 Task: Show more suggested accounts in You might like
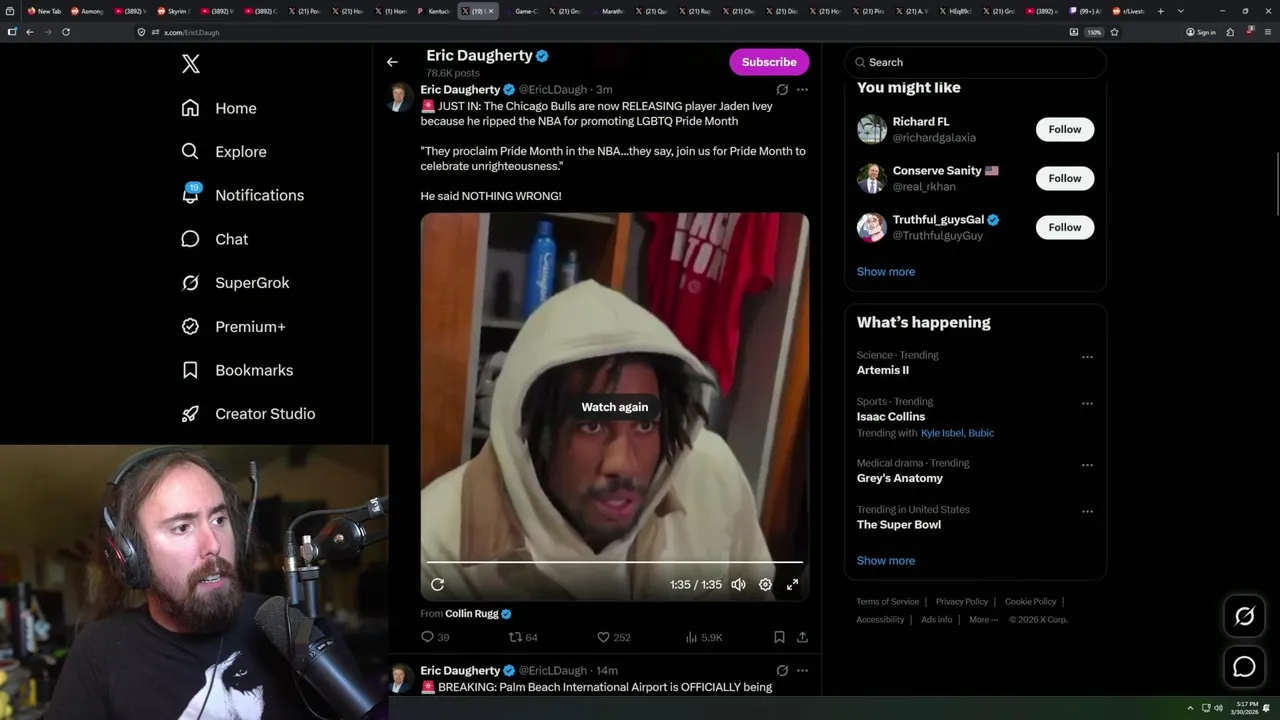click(886, 272)
